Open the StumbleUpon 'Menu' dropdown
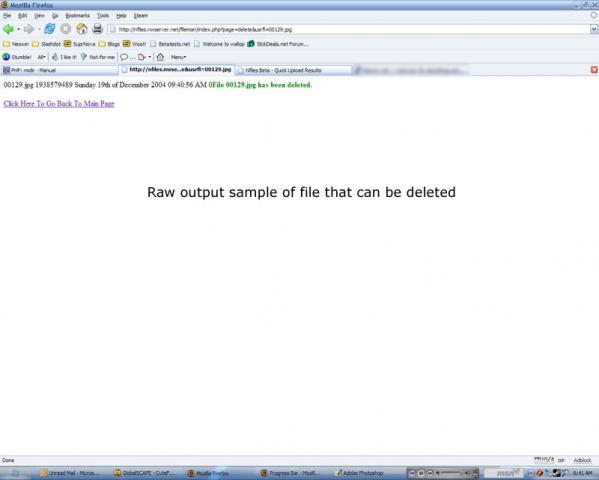Screen dimensions: 599x480 [178, 57]
